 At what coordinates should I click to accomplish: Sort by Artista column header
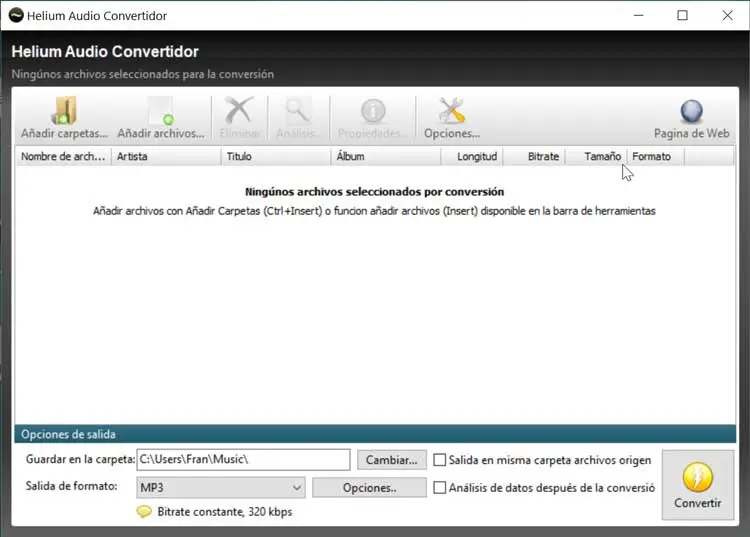coord(166,156)
